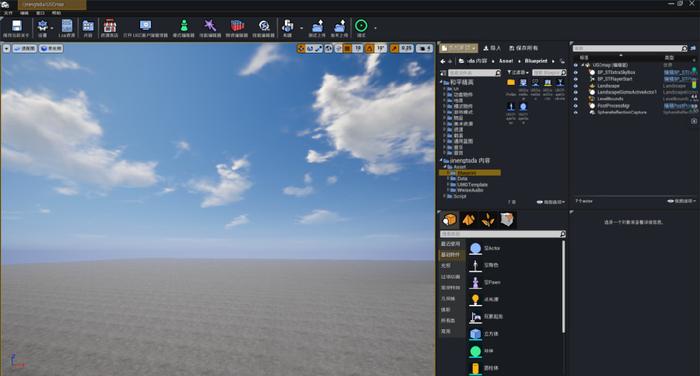Open the filters dropdown in content browser
This screenshot has height=376, width=700.
518,72
